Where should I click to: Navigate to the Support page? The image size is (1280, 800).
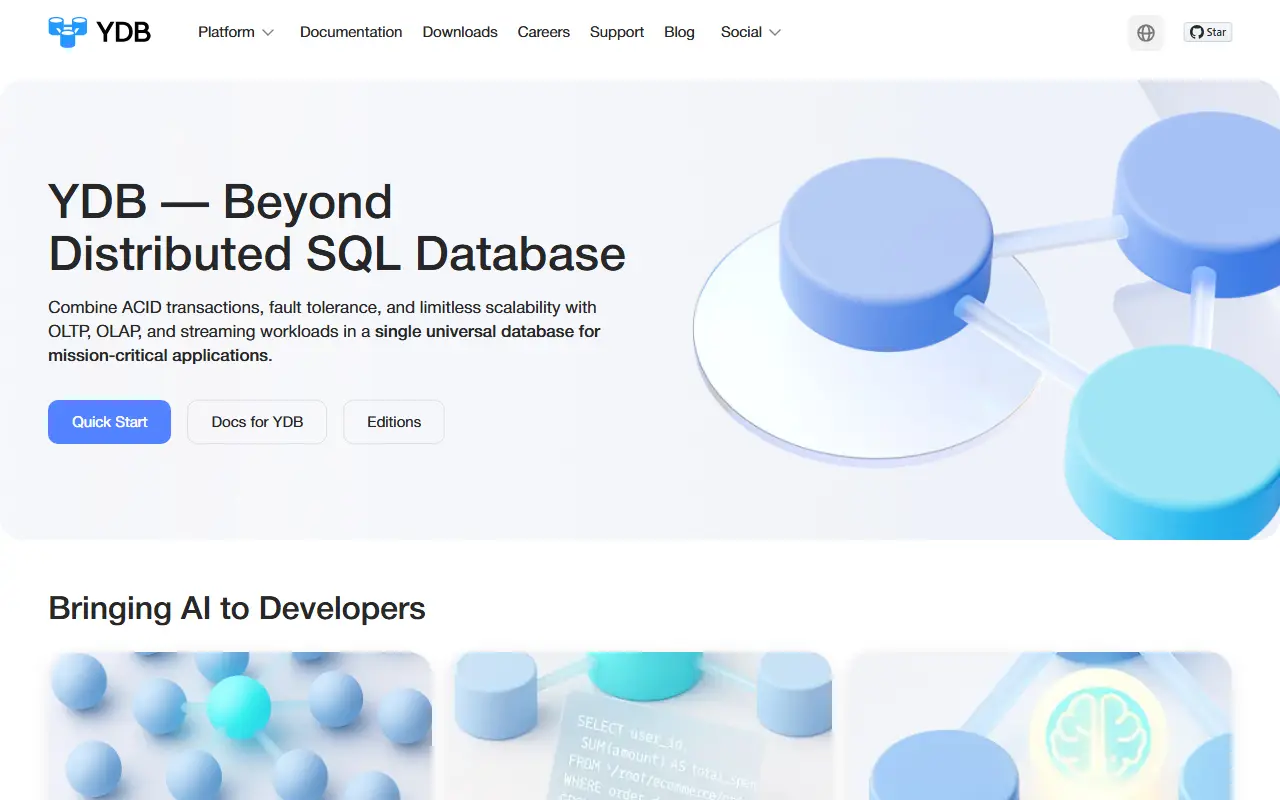pos(617,32)
